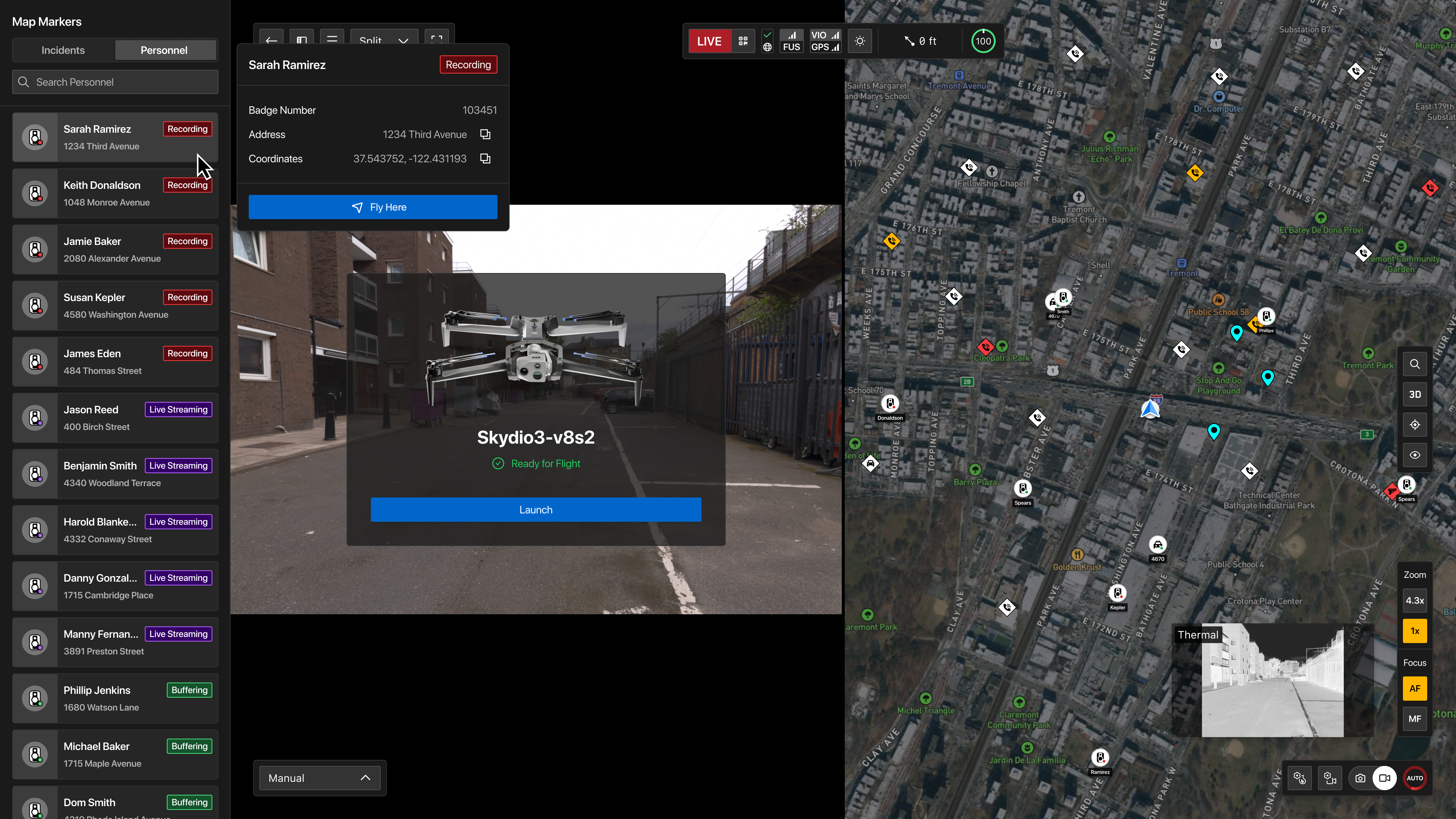The image size is (1456, 819).
Task: Enable AF autofocus mode
Action: click(x=1415, y=688)
